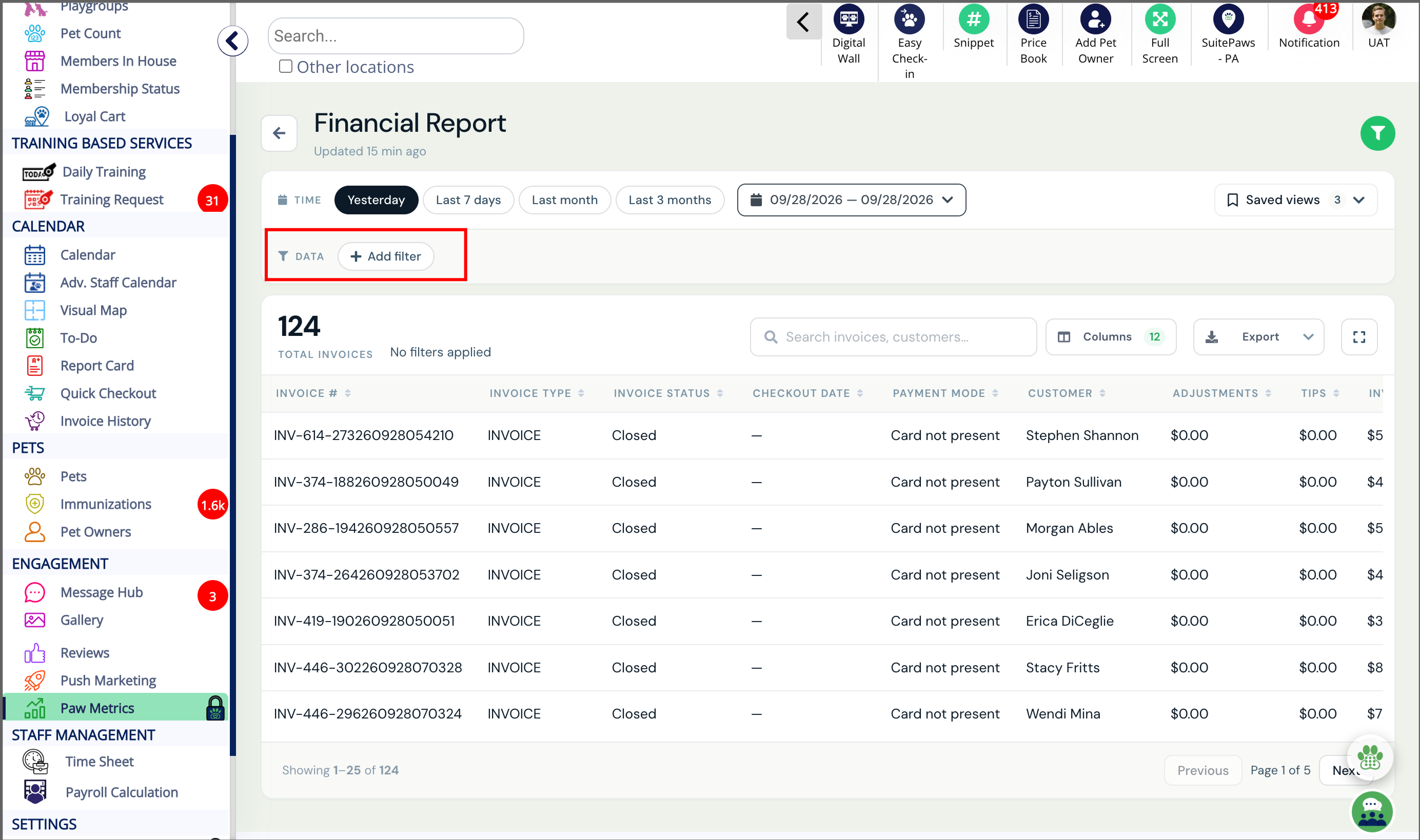This screenshot has width=1420, height=840.
Task: Open Time Sheet in the sidebar
Action: (99, 762)
